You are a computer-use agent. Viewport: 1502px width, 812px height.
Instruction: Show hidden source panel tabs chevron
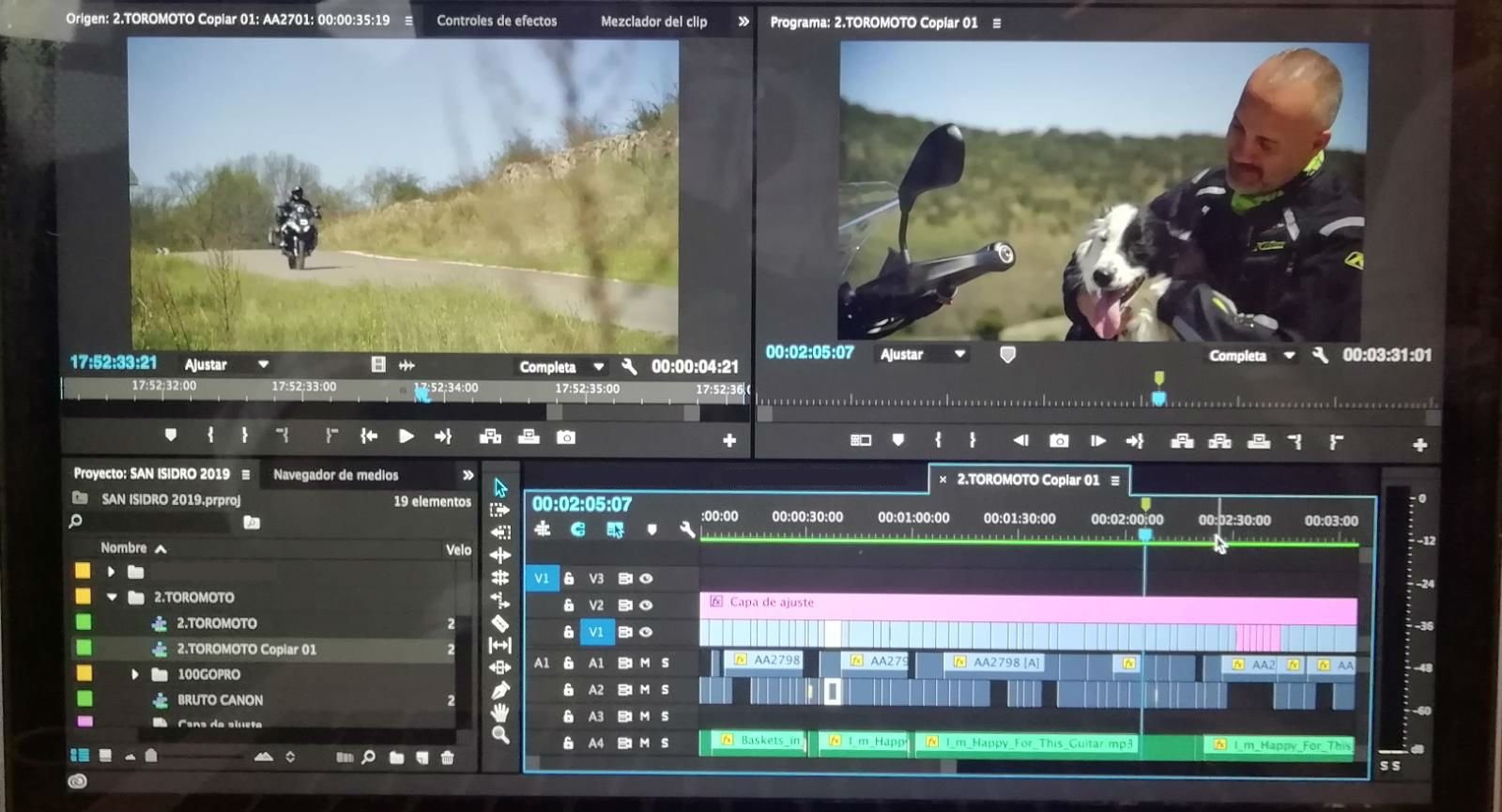(743, 21)
